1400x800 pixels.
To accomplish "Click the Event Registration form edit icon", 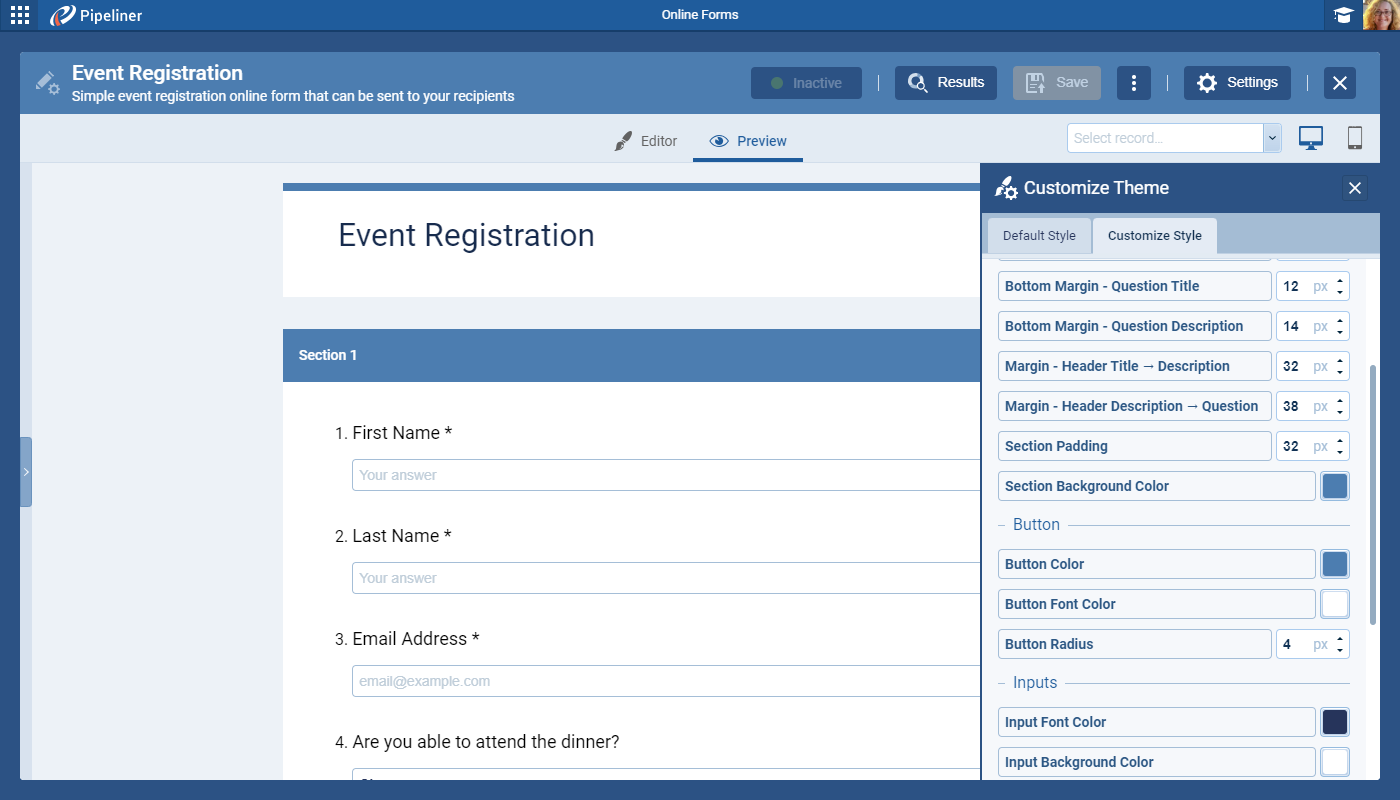I will point(47,83).
